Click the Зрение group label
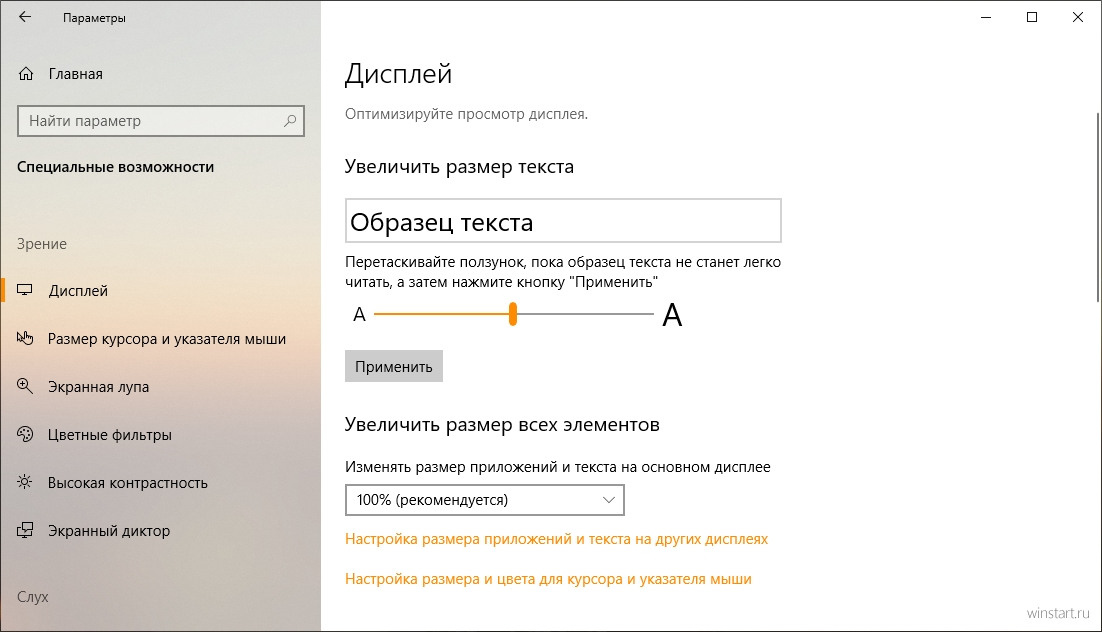The width and height of the screenshot is (1102, 632). point(41,244)
